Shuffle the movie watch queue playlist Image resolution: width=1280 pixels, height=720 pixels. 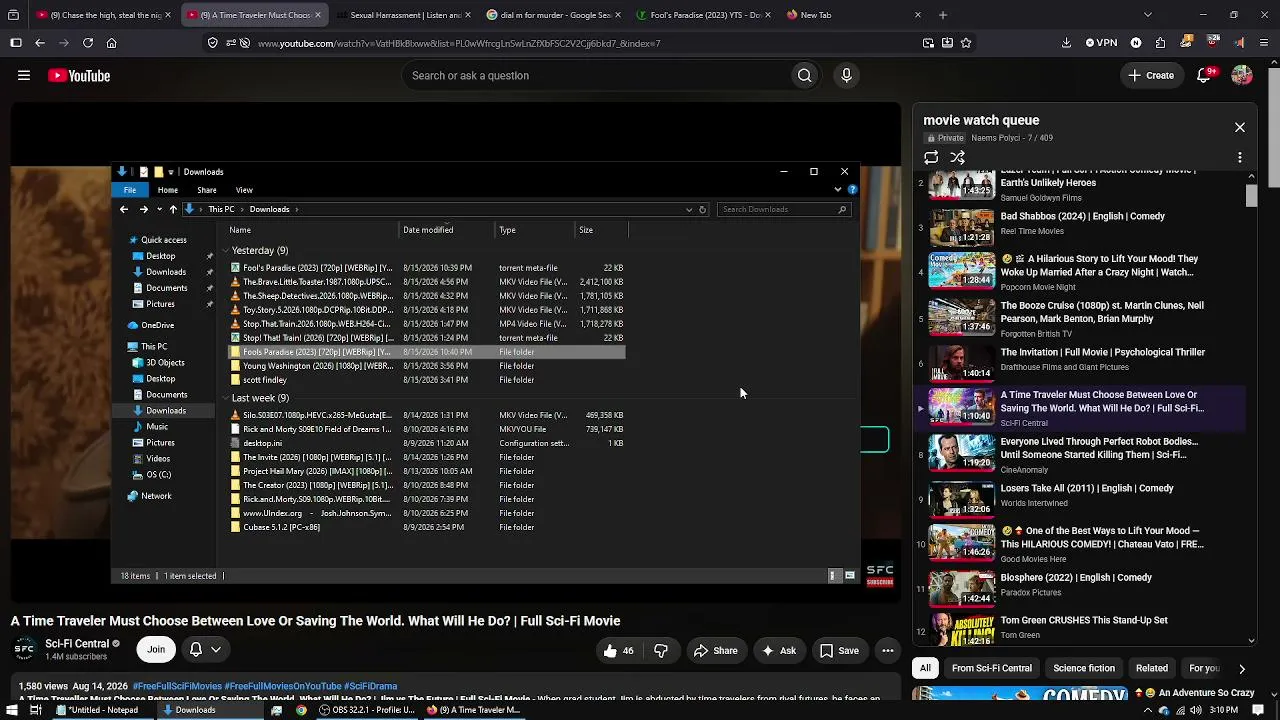tap(957, 157)
